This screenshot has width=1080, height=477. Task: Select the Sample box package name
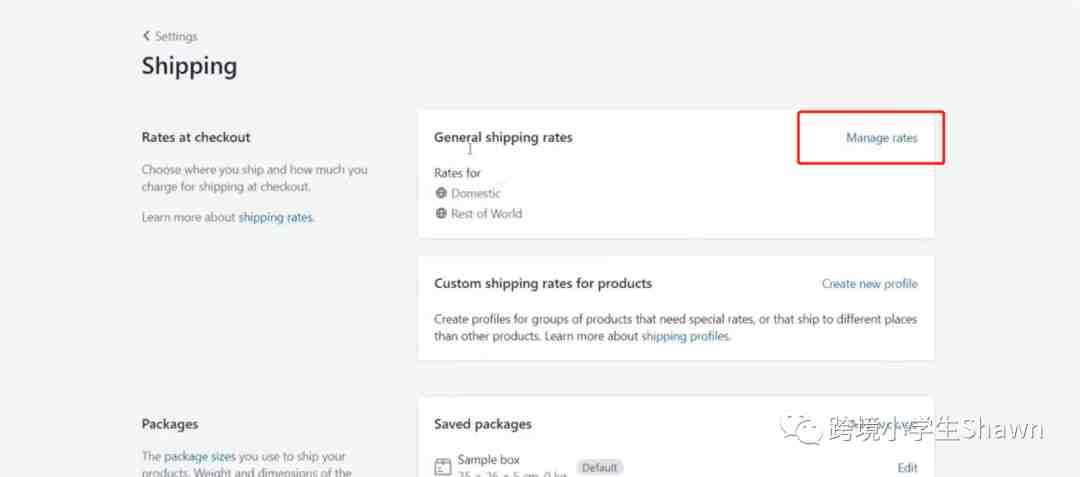click(488, 460)
